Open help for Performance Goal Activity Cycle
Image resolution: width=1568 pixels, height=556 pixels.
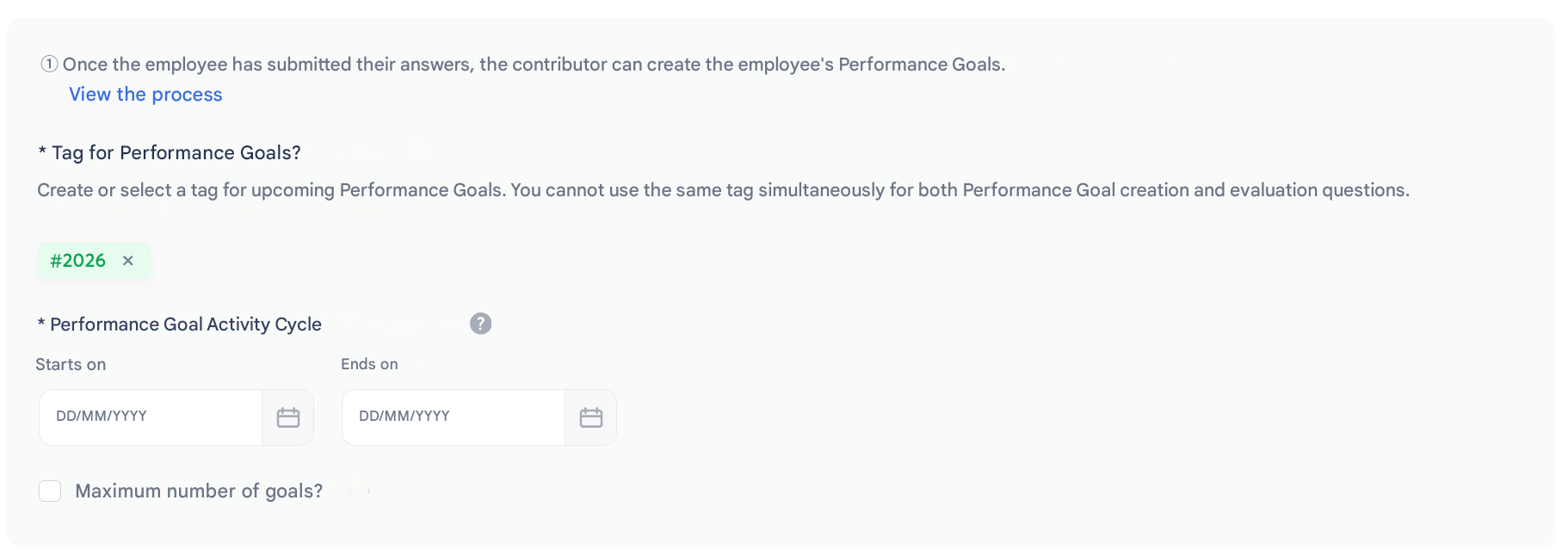pos(480,324)
